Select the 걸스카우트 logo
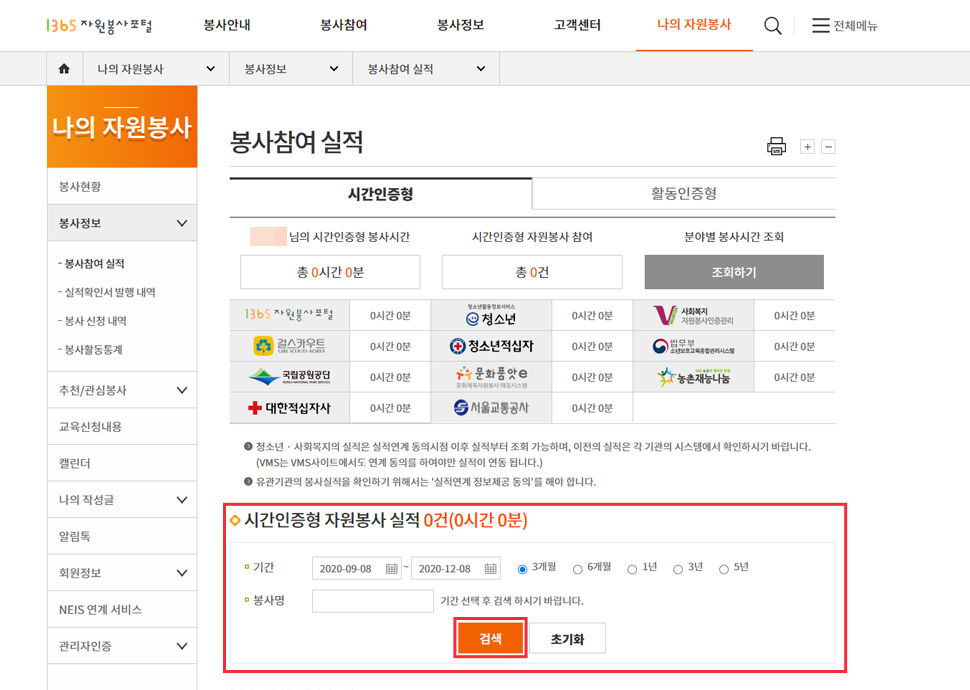 tap(290, 346)
